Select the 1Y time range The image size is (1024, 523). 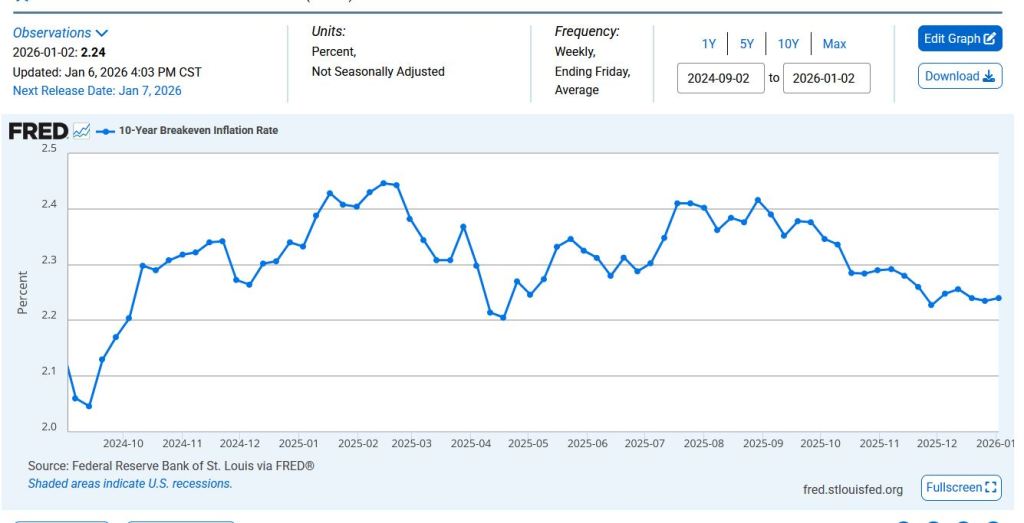point(709,44)
